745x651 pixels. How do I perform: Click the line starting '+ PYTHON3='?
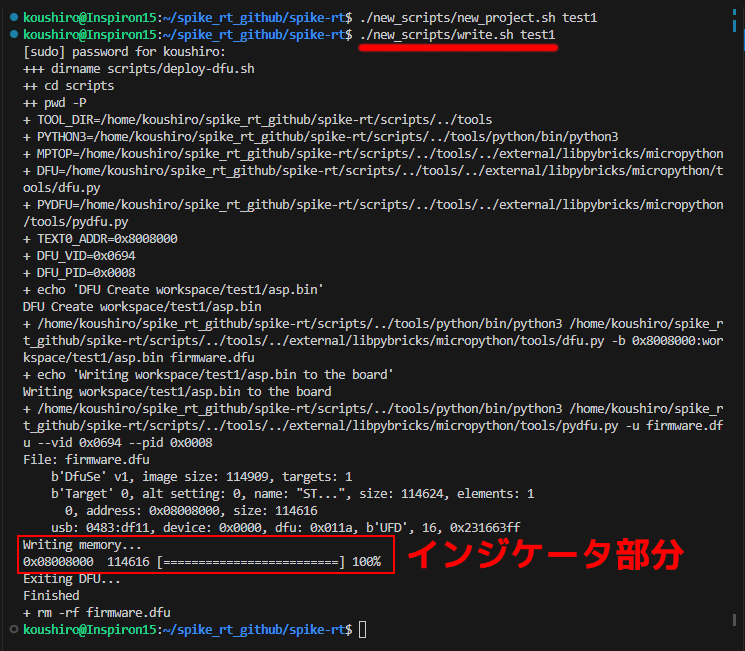321,137
